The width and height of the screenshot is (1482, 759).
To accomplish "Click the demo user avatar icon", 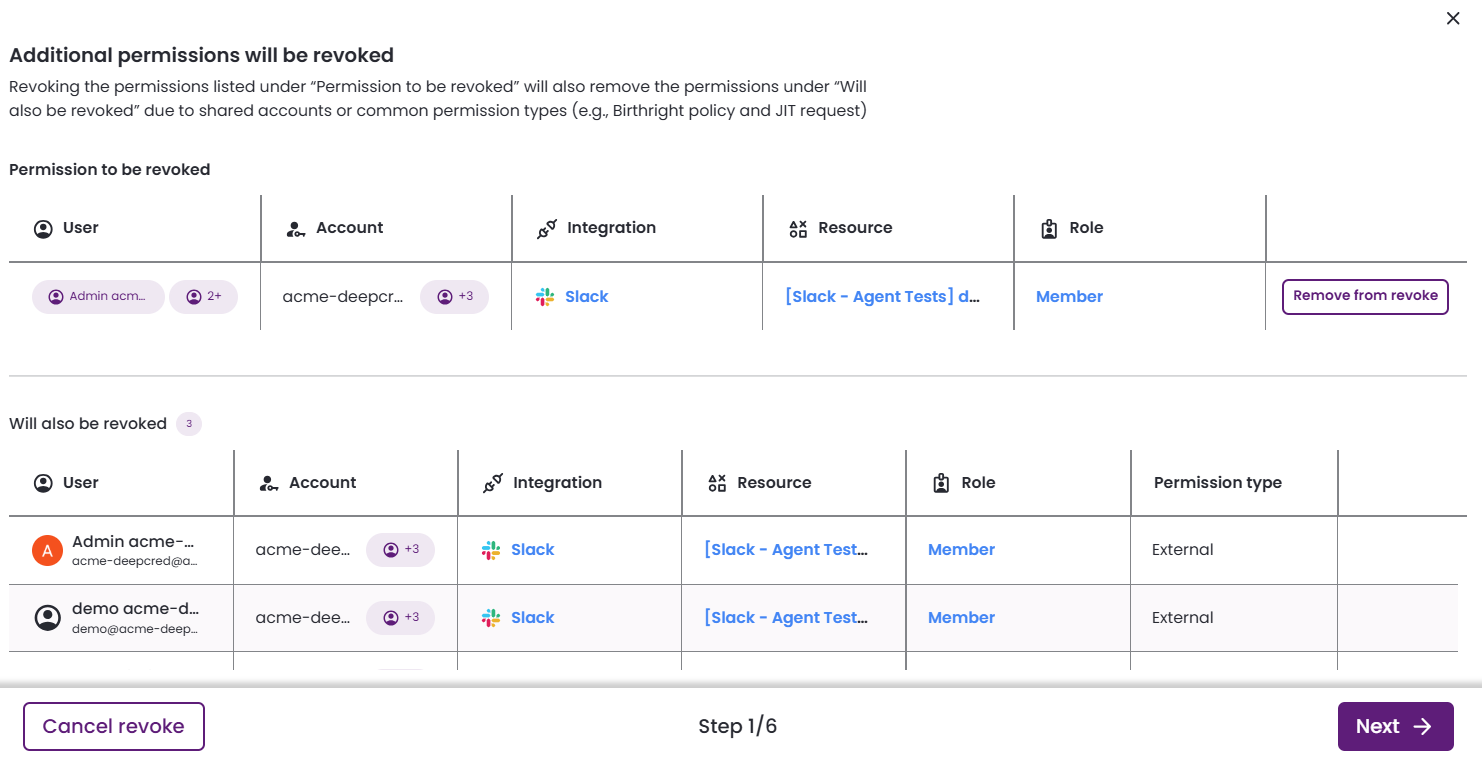I will point(48,618).
